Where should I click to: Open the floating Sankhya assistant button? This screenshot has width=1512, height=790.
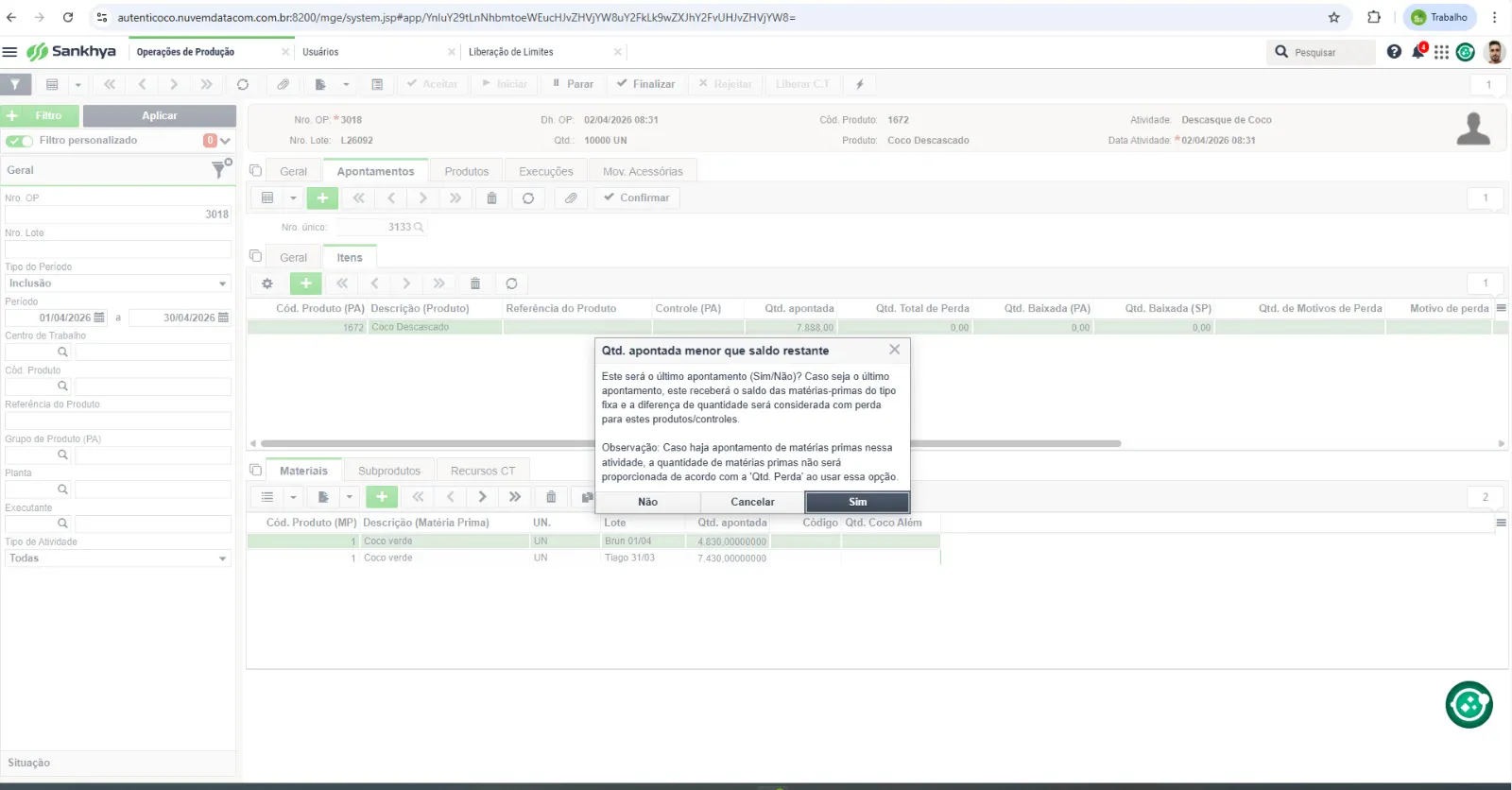pyautogui.click(x=1469, y=704)
